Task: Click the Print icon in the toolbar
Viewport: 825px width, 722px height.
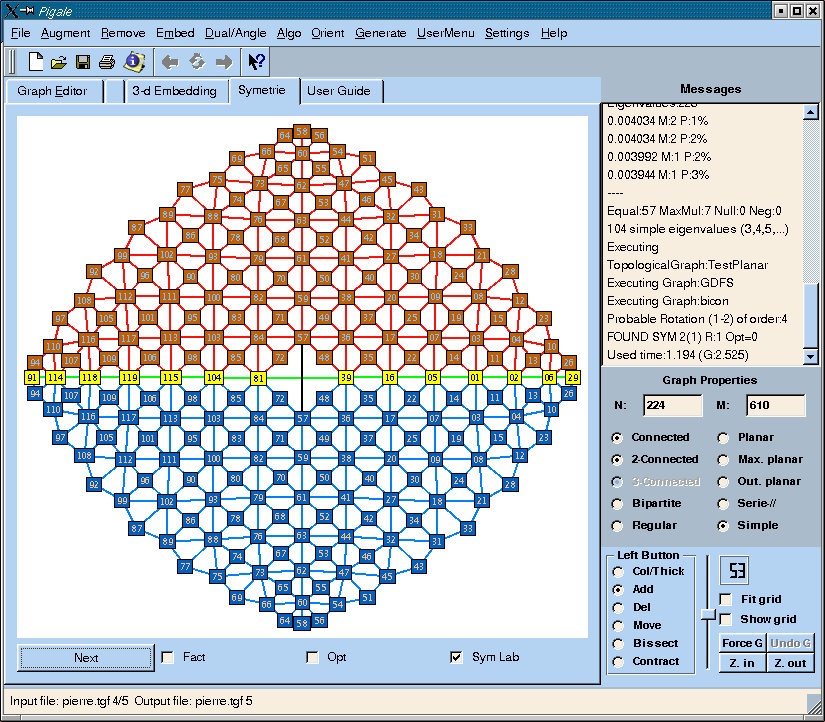Action: tap(107, 62)
